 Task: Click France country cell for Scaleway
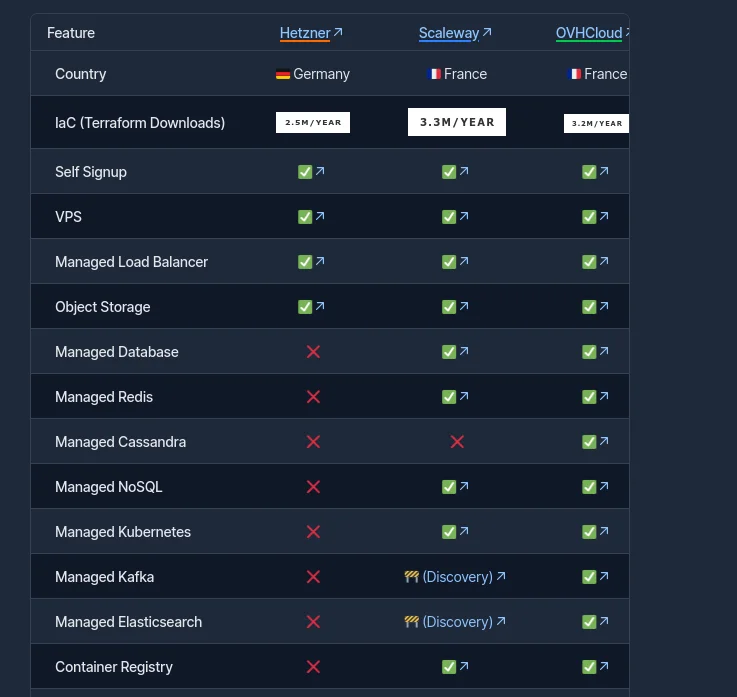click(457, 74)
